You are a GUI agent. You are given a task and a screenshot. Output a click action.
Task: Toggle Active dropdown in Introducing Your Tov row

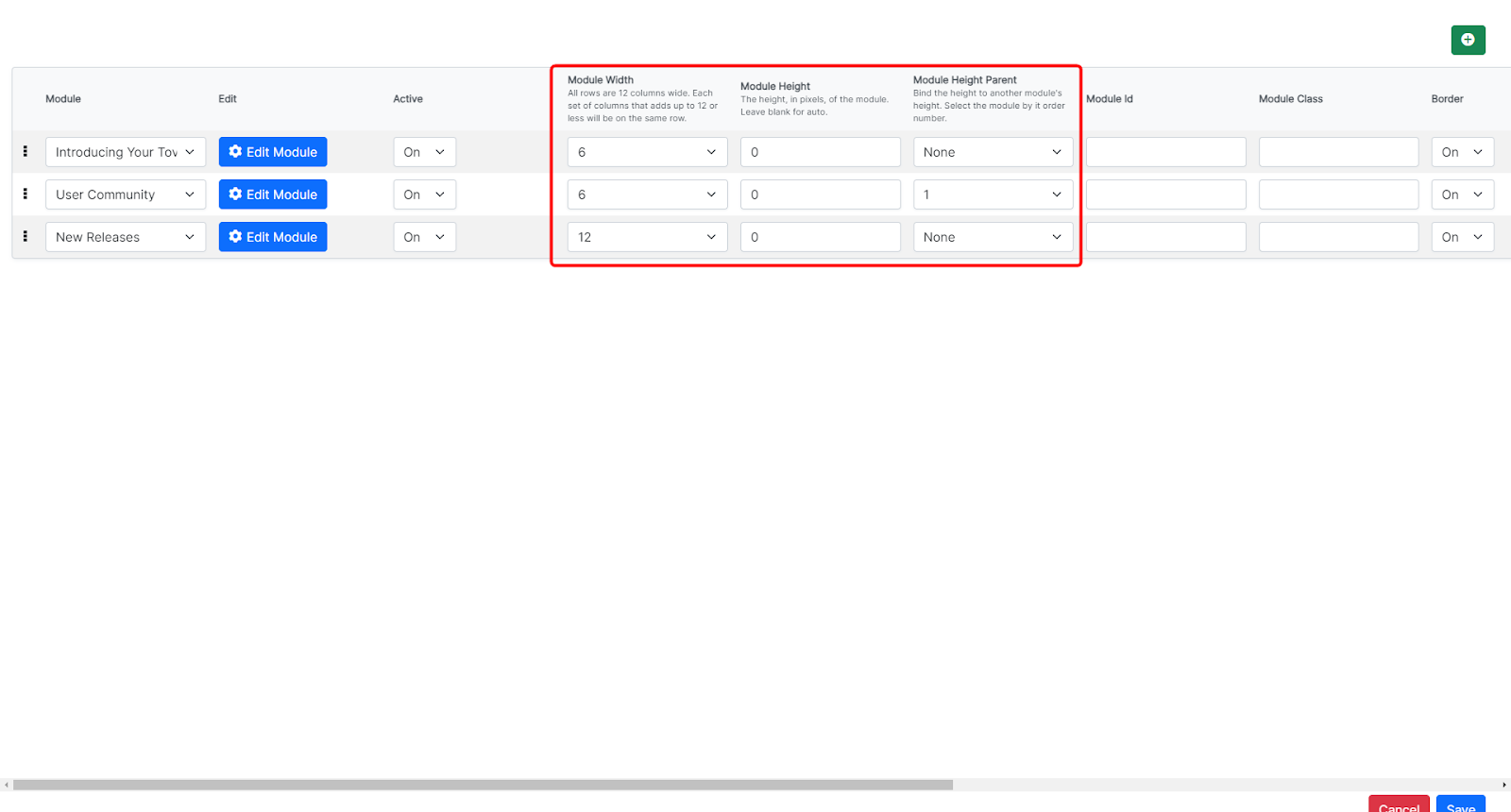point(425,152)
